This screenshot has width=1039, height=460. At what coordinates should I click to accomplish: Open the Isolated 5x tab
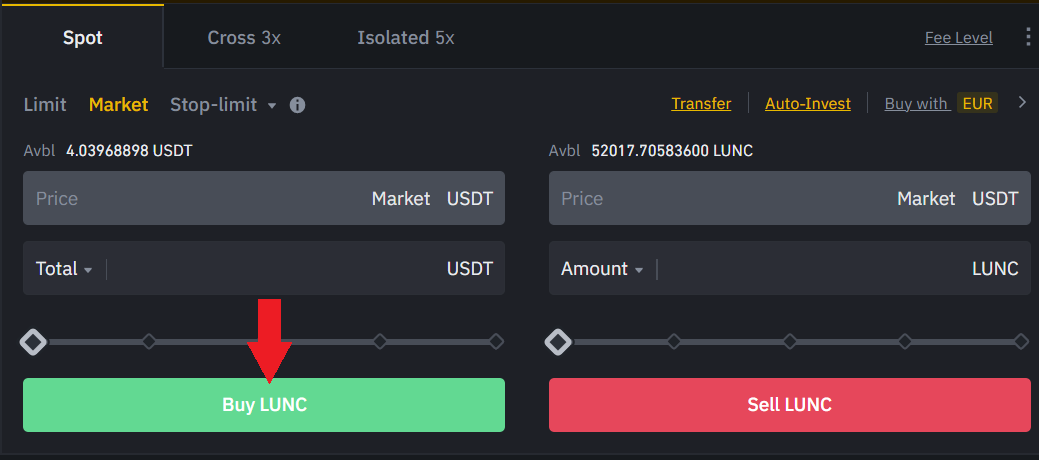pyautogui.click(x=405, y=38)
